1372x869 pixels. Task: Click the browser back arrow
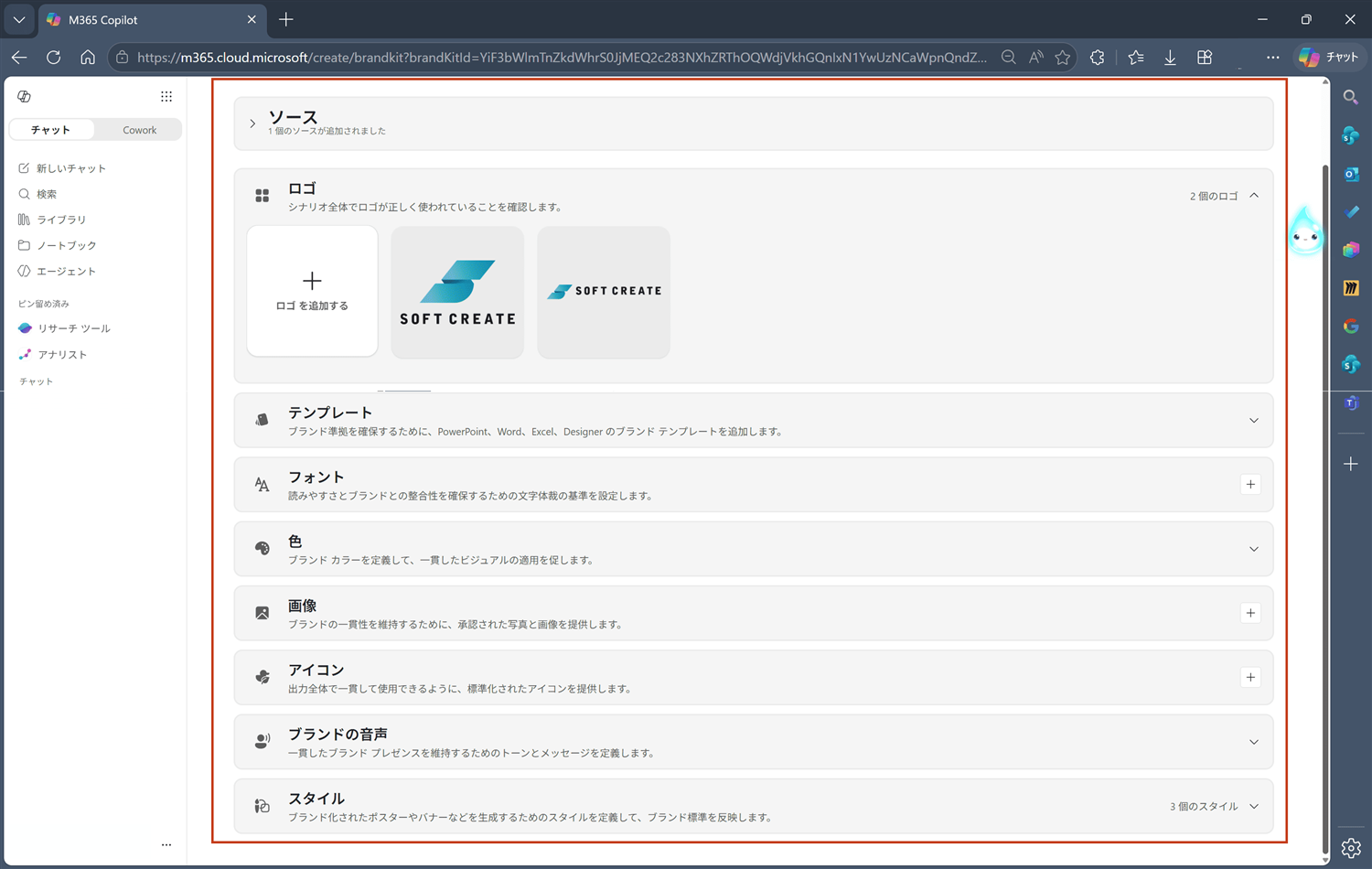point(19,57)
